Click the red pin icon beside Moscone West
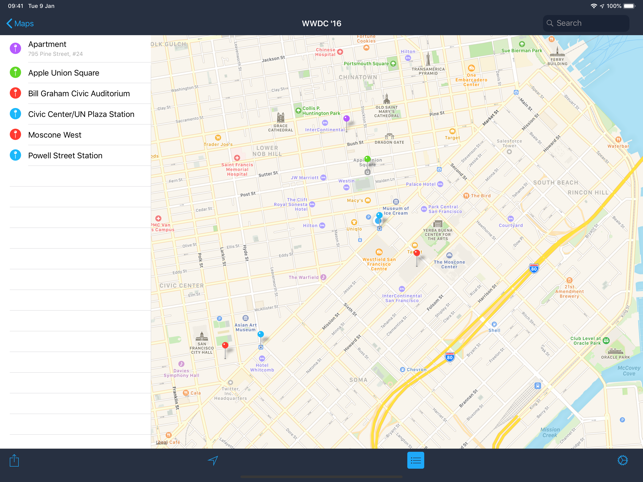The image size is (643, 482). (15, 135)
